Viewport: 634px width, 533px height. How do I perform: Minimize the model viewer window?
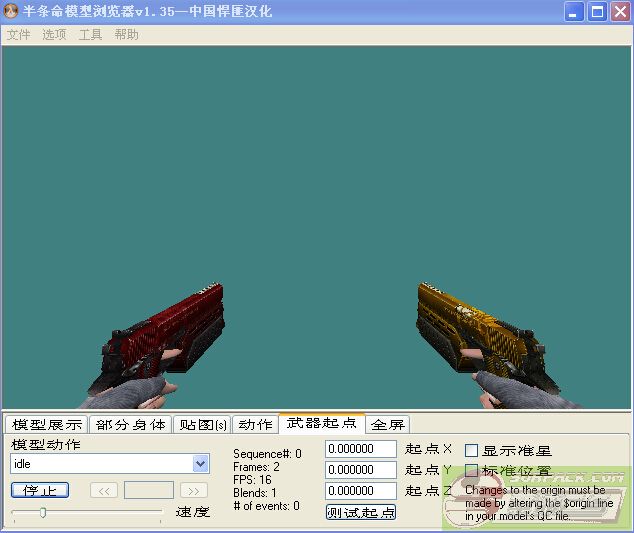574,12
